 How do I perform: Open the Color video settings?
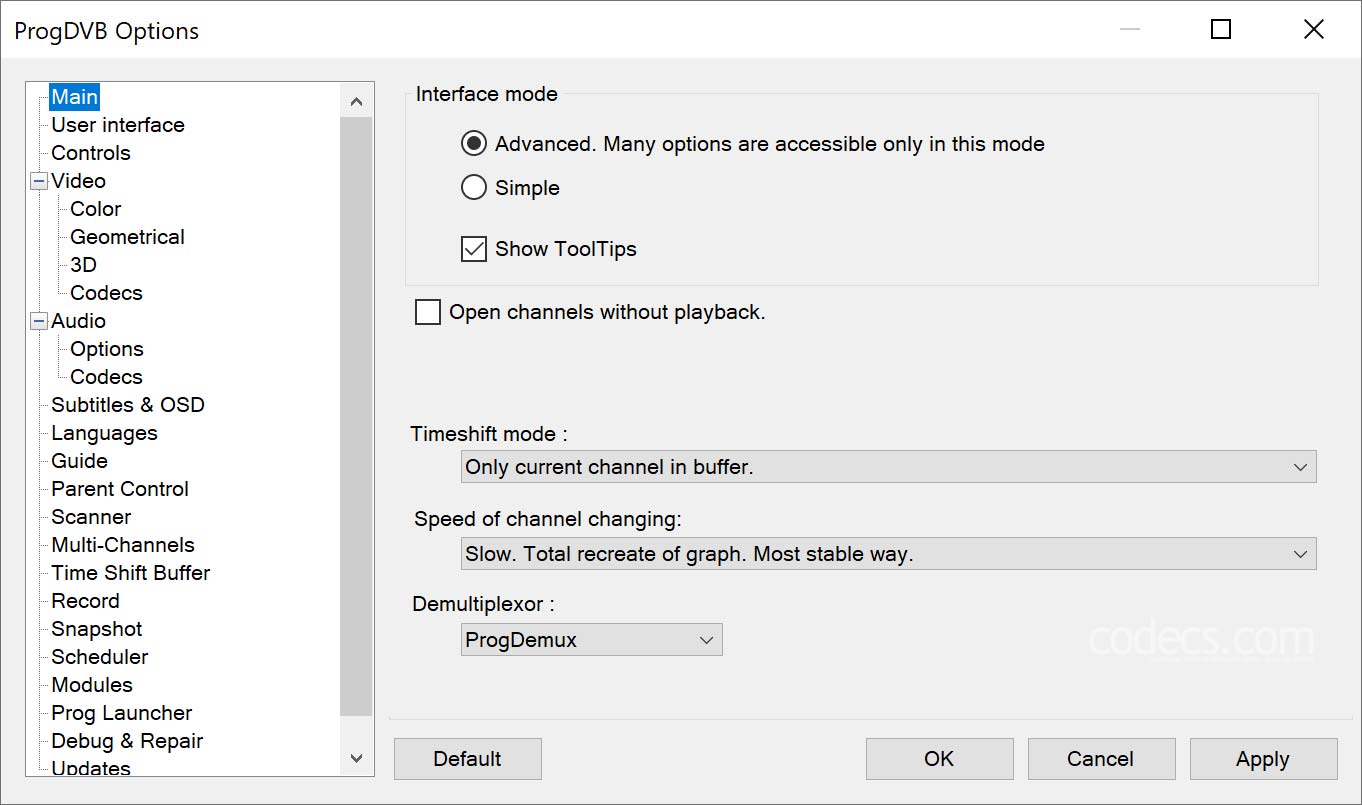(96, 209)
